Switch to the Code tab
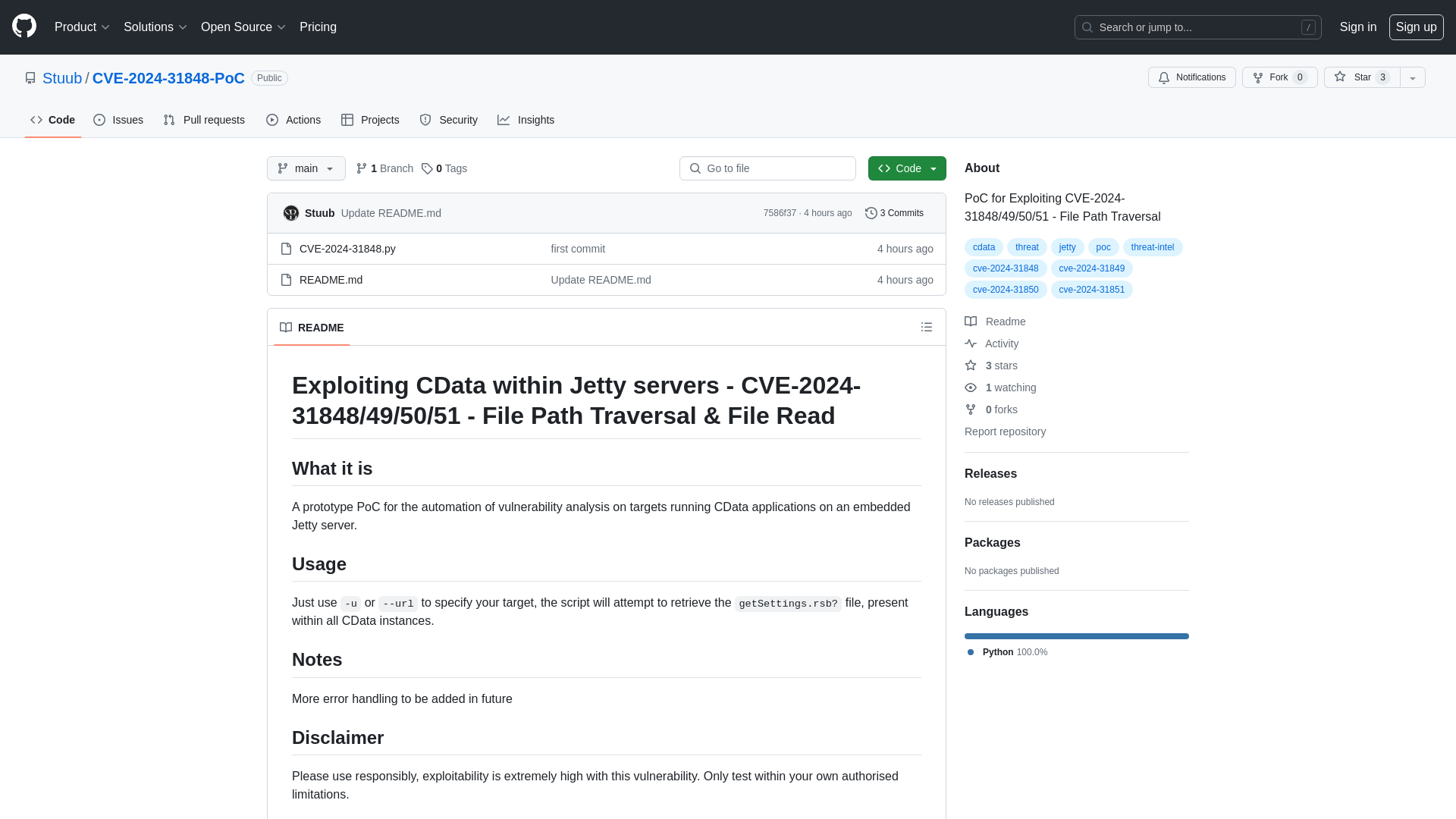1456x819 pixels. (x=52, y=120)
